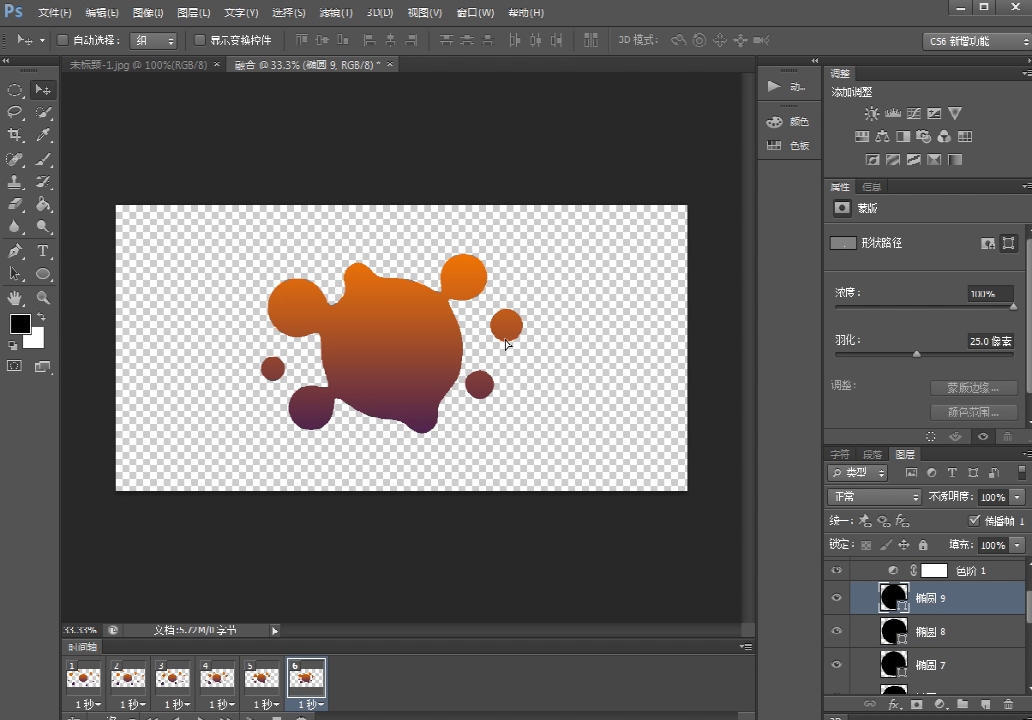
Task: Pick the Horizontal Type tool
Action: [44, 251]
